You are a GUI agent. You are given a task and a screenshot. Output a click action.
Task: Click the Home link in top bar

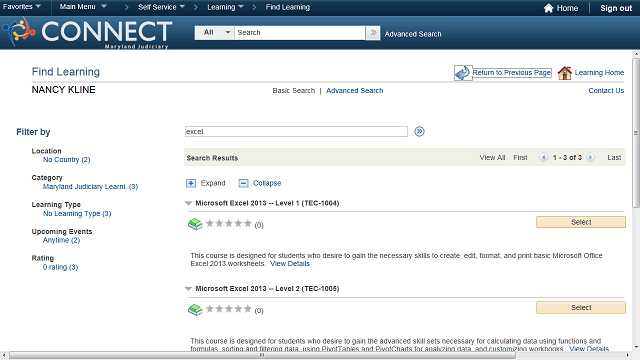click(x=567, y=8)
